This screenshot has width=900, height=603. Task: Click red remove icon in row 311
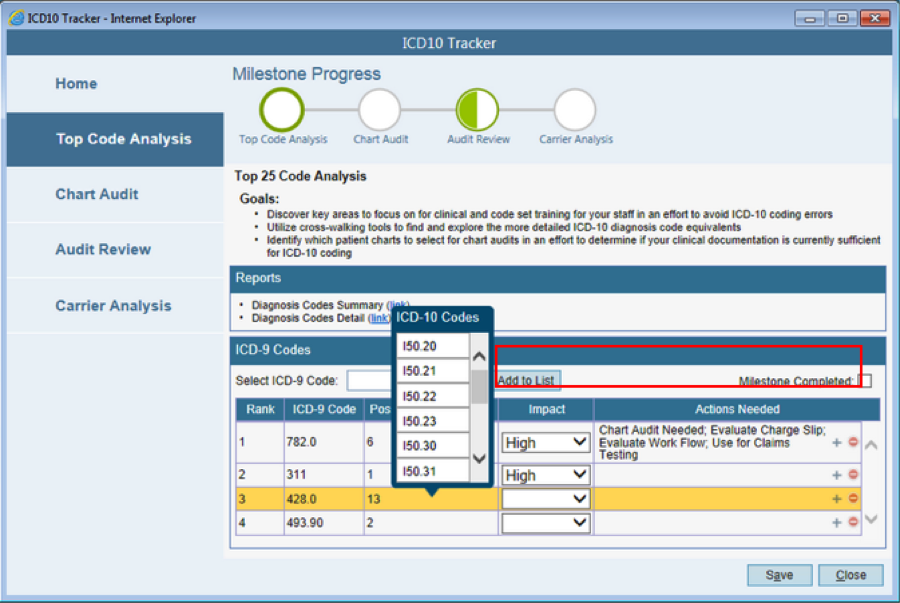(853, 474)
